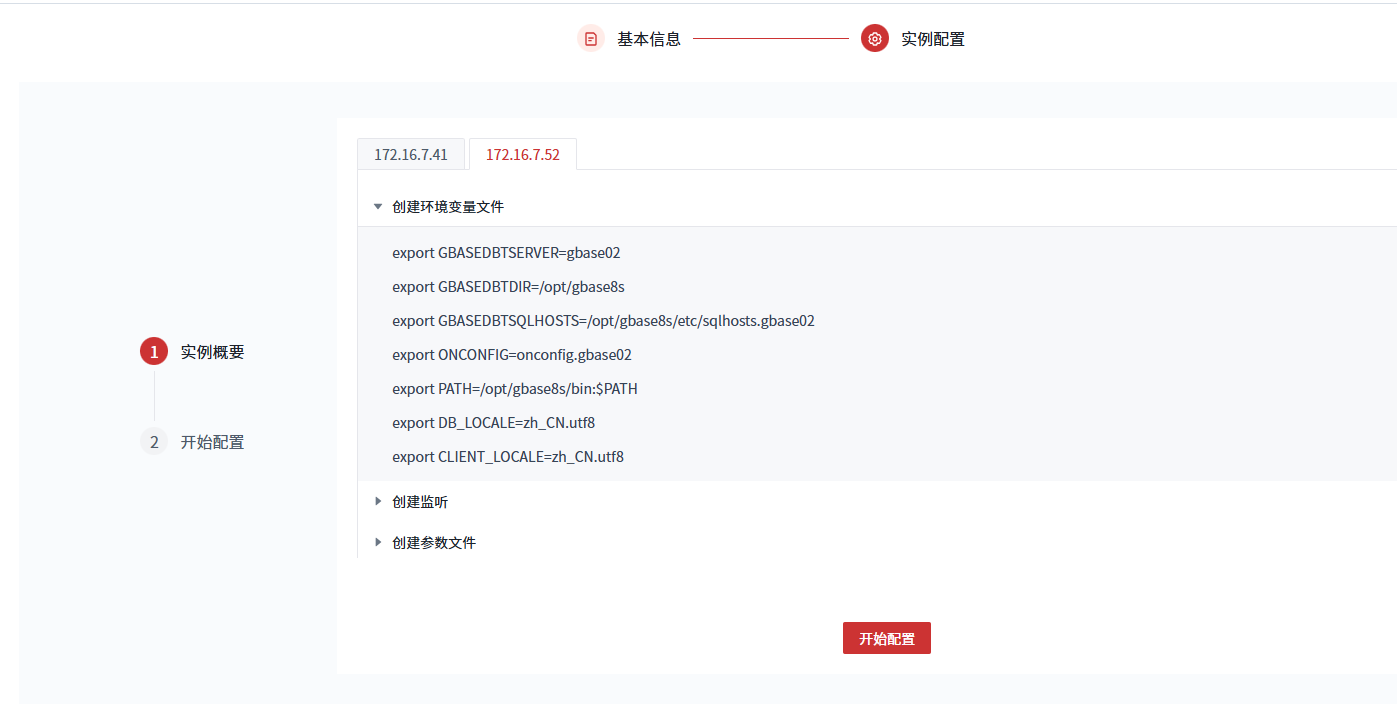This screenshot has width=1397, height=704.
Task: Click the export ONCONFIG=onconfig.gbase02 line
Action: 512,355
